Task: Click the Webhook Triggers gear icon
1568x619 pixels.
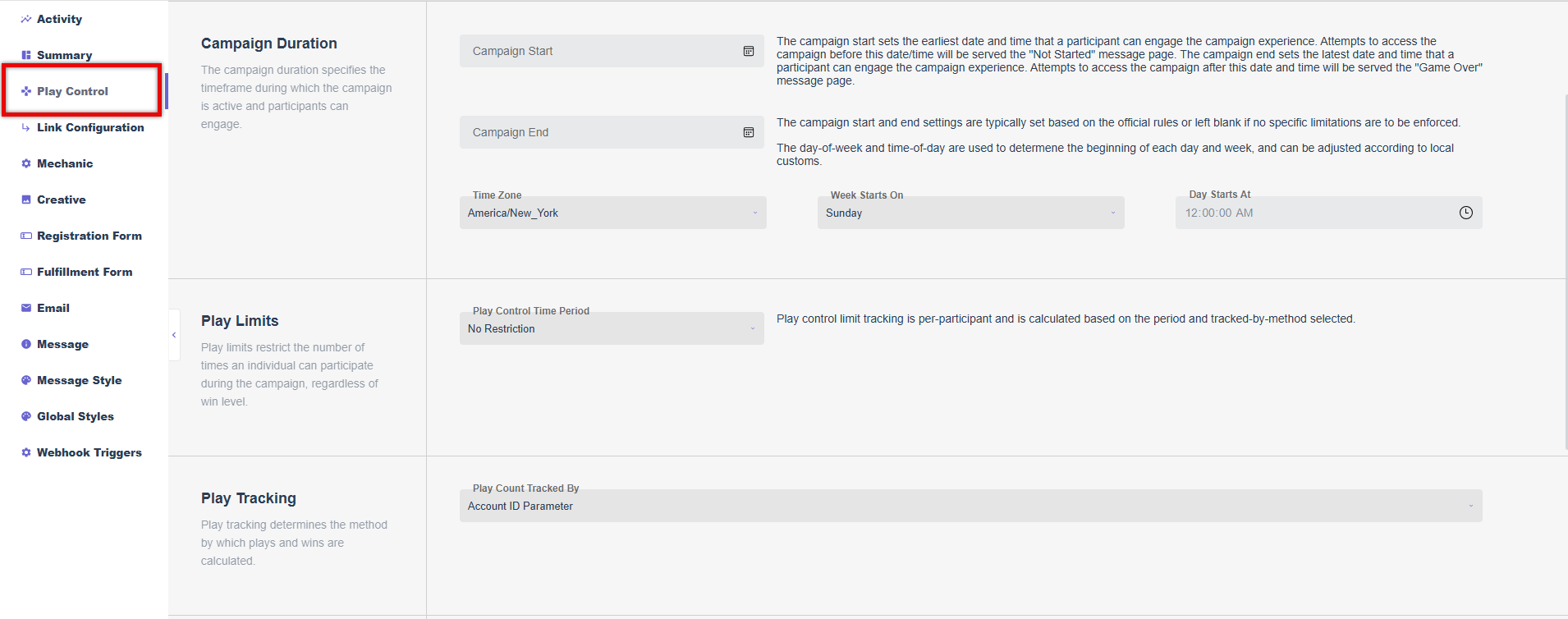Action: (x=26, y=452)
